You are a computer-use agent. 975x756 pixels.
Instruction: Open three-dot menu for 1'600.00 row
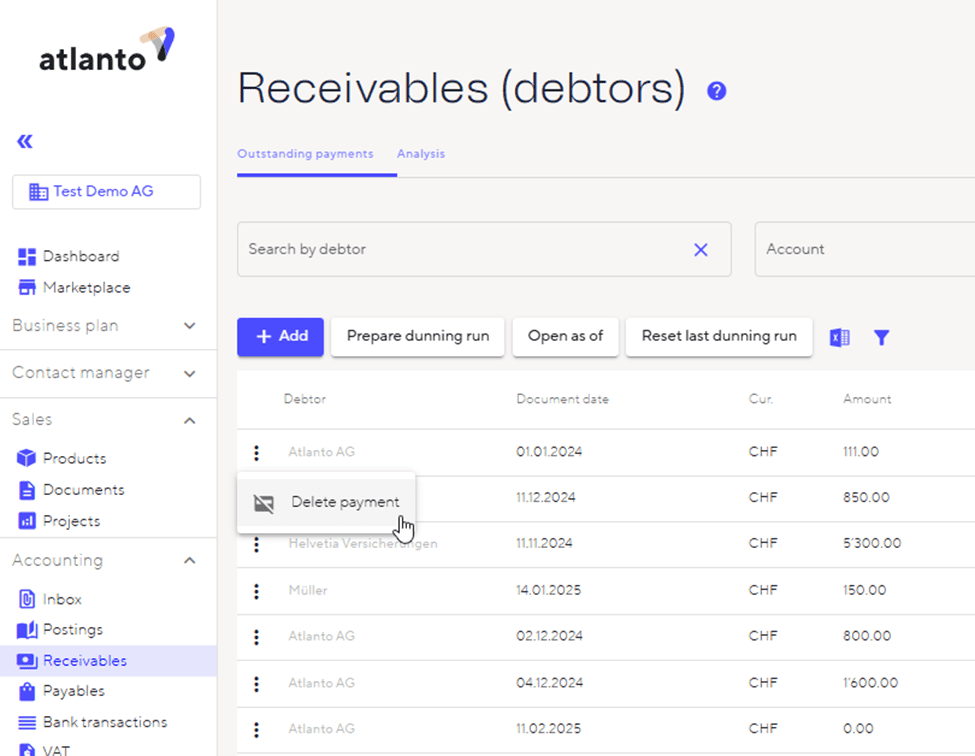[256, 684]
